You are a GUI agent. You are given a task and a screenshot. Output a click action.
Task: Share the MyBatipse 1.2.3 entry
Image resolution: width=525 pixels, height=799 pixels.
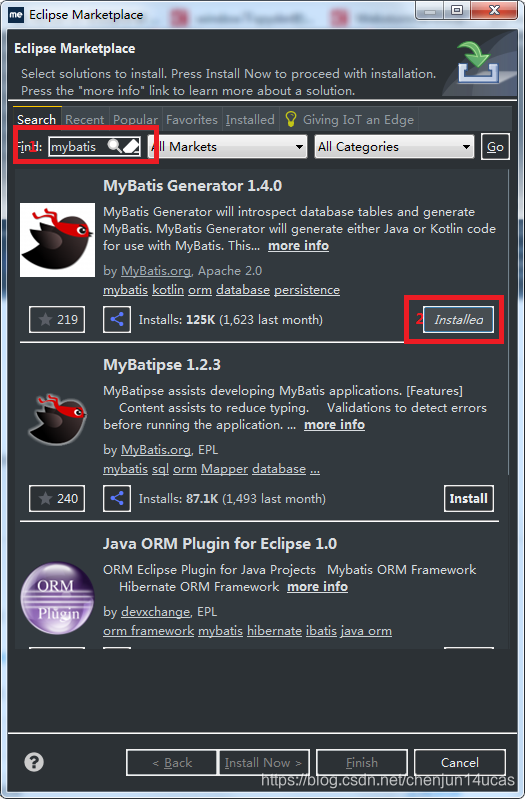click(x=117, y=498)
